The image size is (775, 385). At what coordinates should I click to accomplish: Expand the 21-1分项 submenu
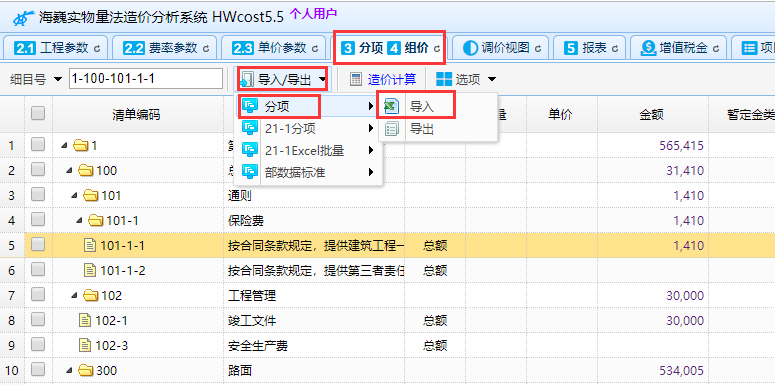click(x=371, y=128)
